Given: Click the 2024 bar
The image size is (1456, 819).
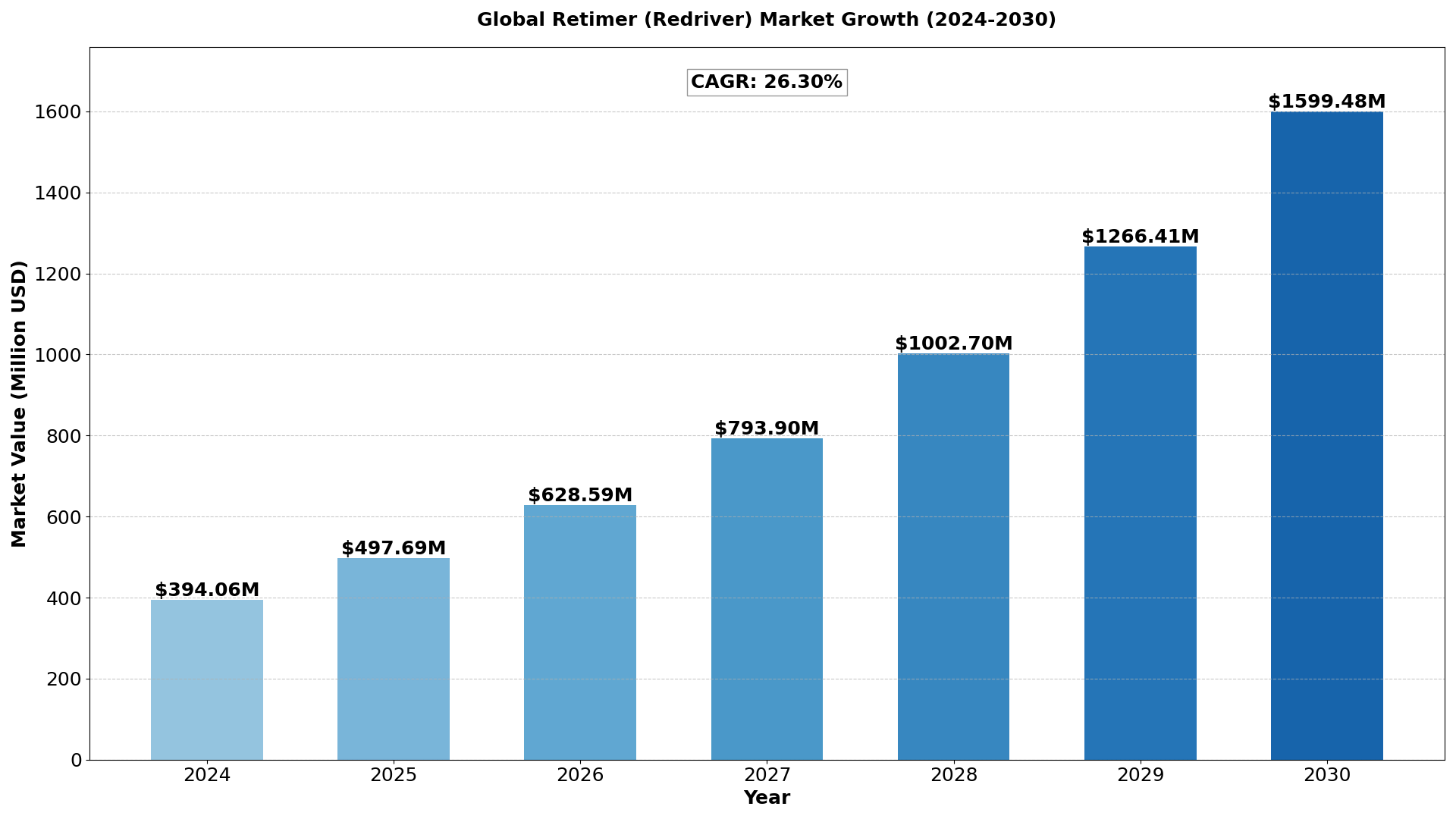Looking at the screenshot, I should pyautogui.click(x=207, y=679).
